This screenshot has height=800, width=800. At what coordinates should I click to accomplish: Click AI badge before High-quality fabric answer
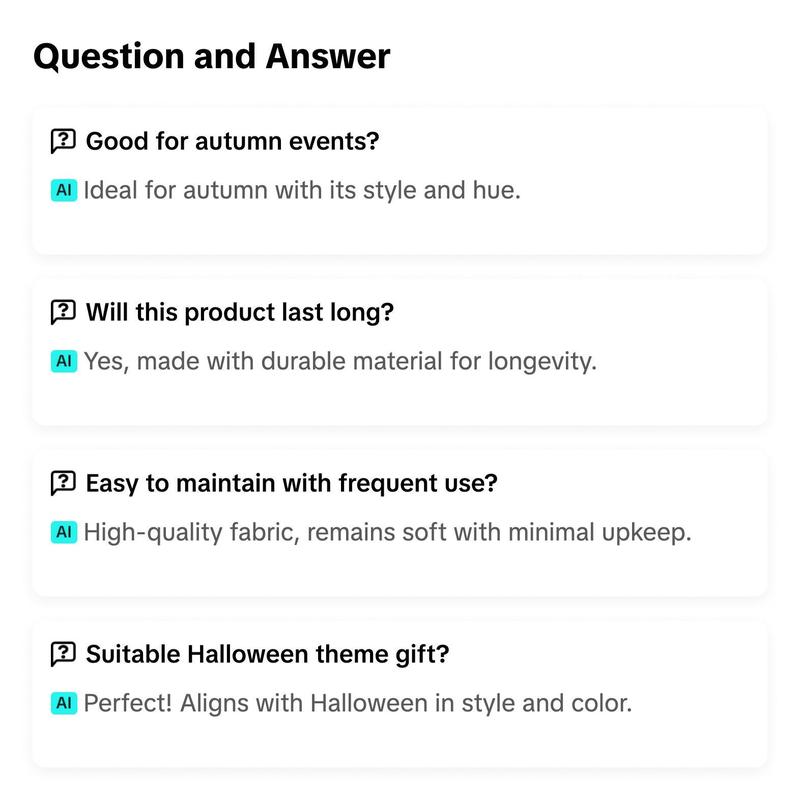64,532
